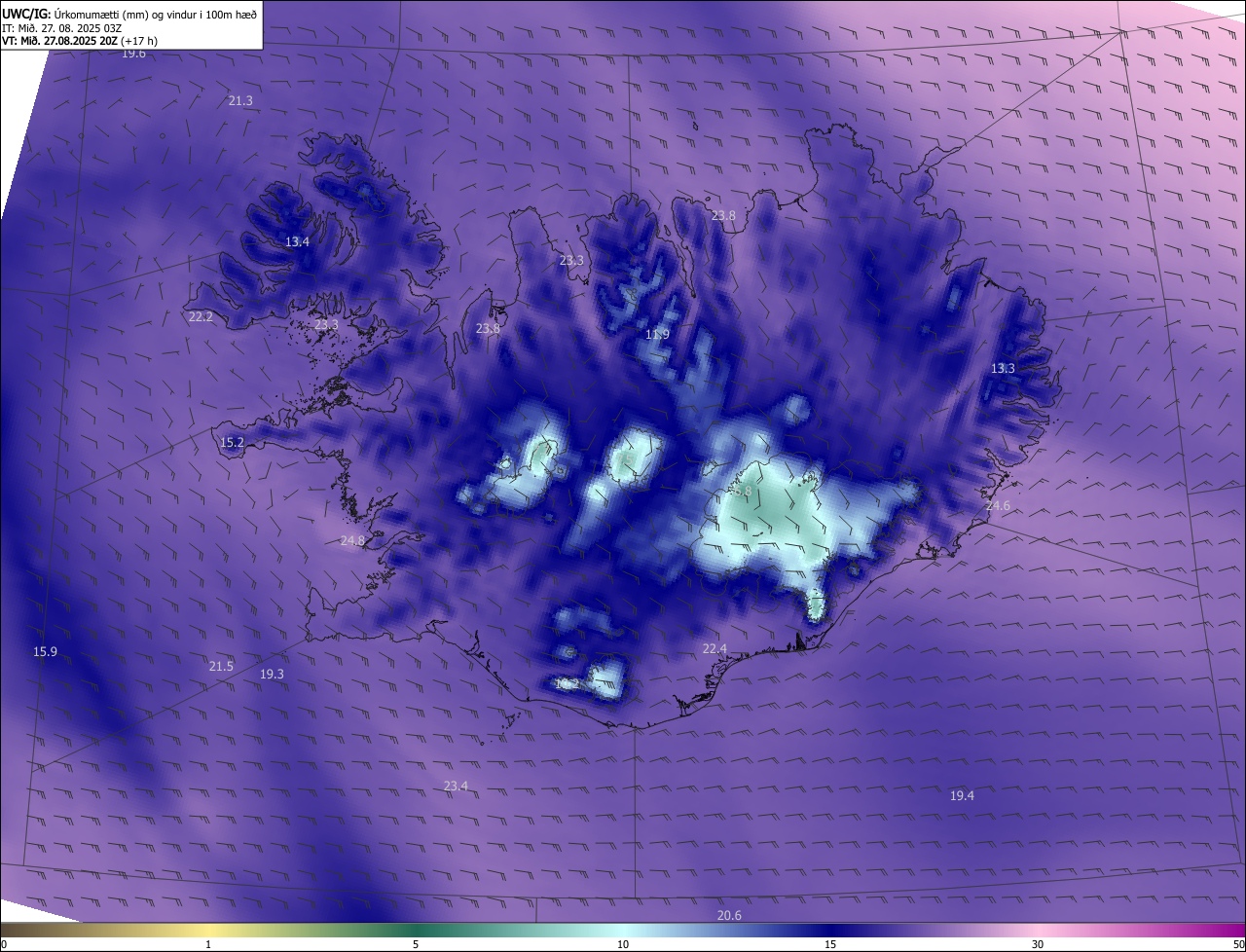Image resolution: width=1246 pixels, height=952 pixels.
Task: Click the color bar tick label 5
Action: point(416,944)
